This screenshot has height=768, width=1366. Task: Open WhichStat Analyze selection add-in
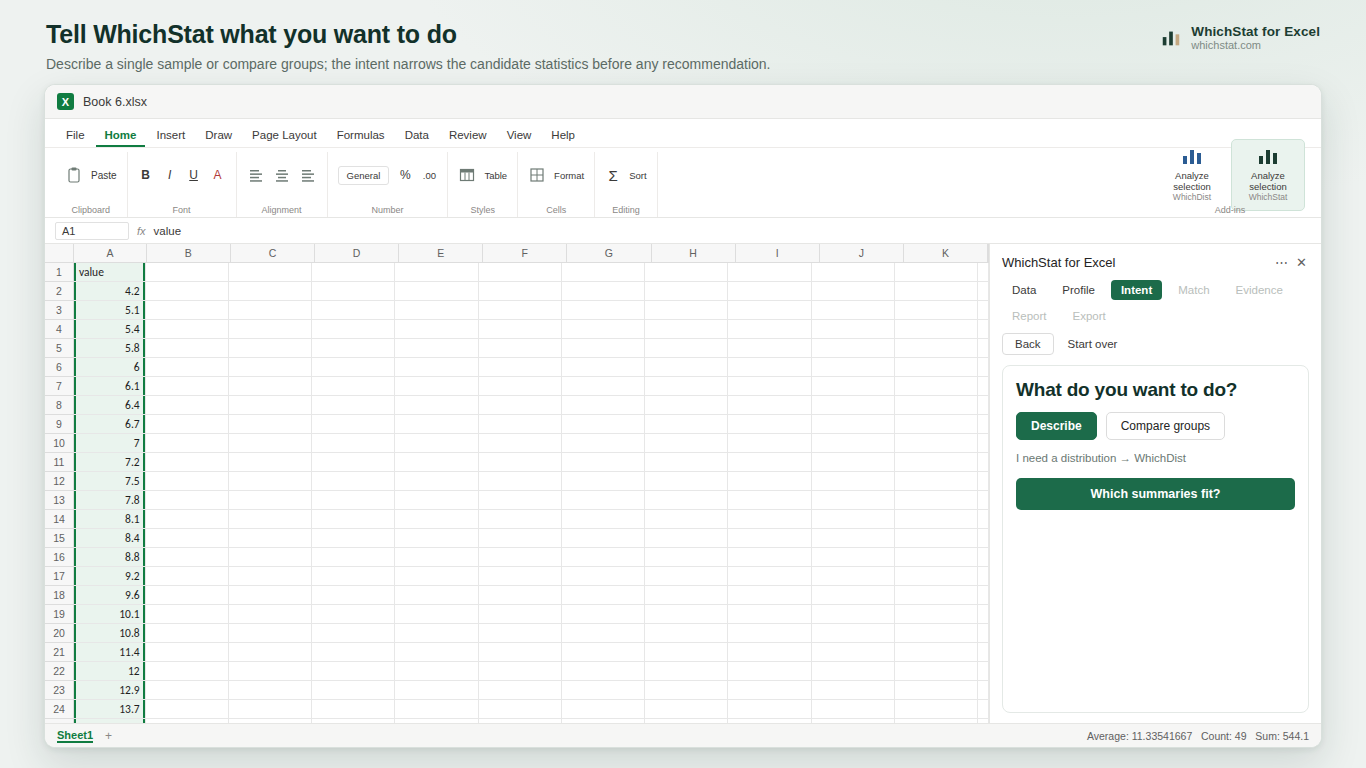1268,175
